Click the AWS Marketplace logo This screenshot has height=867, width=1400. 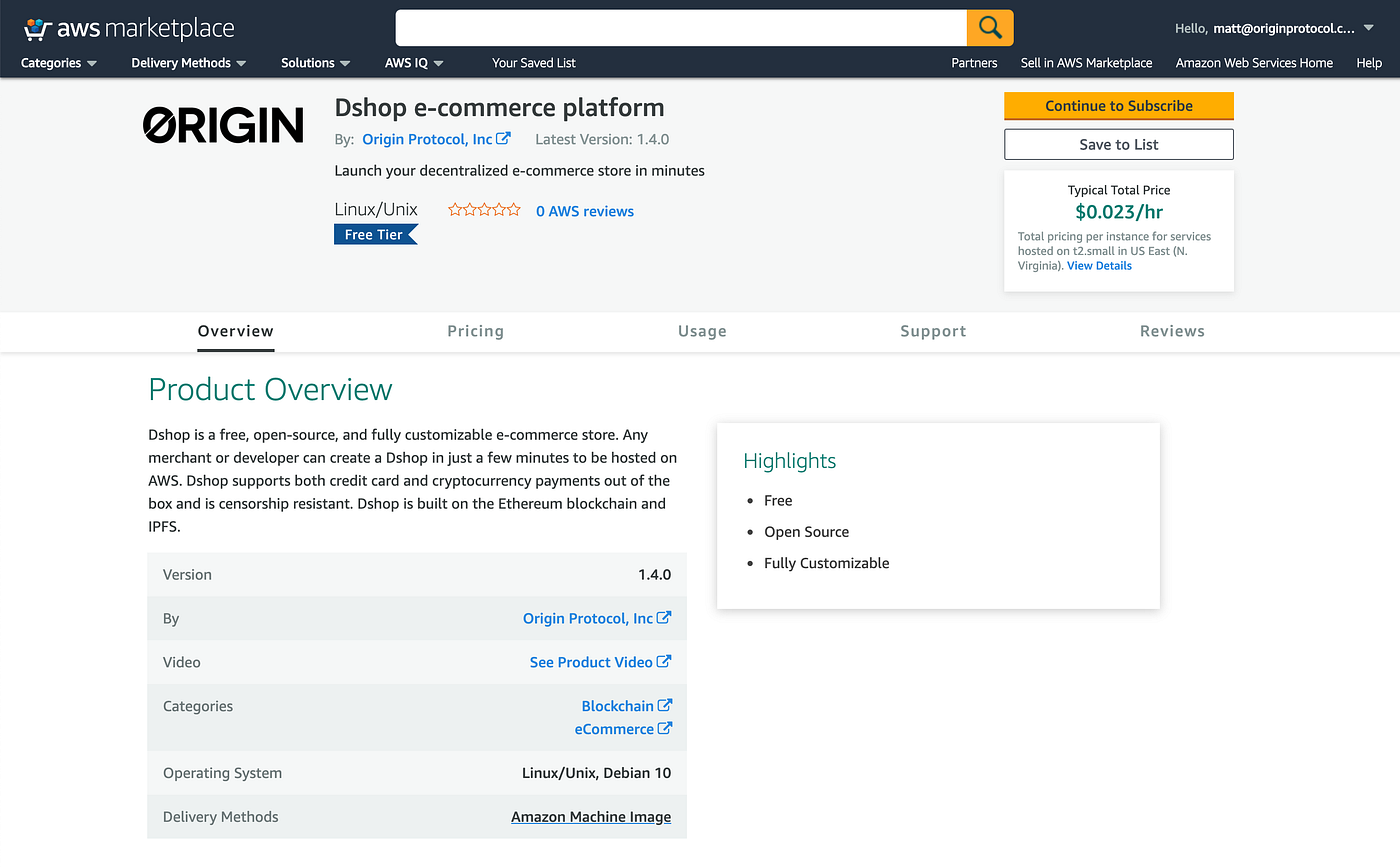(129, 28)
